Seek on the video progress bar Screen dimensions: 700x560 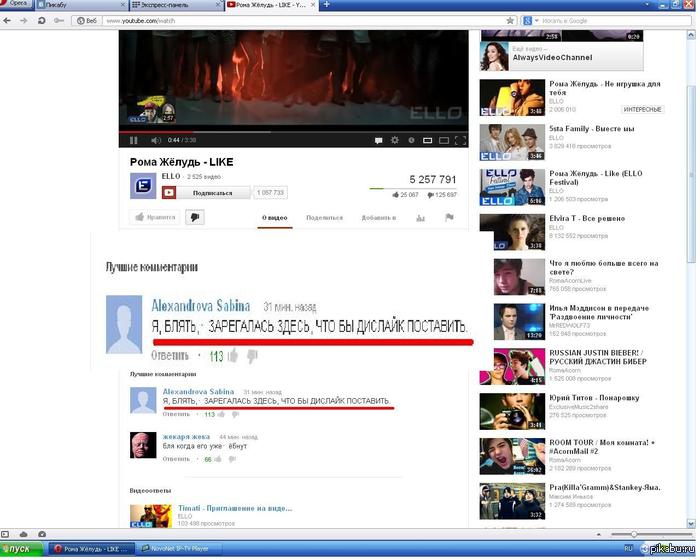[293, 132]
